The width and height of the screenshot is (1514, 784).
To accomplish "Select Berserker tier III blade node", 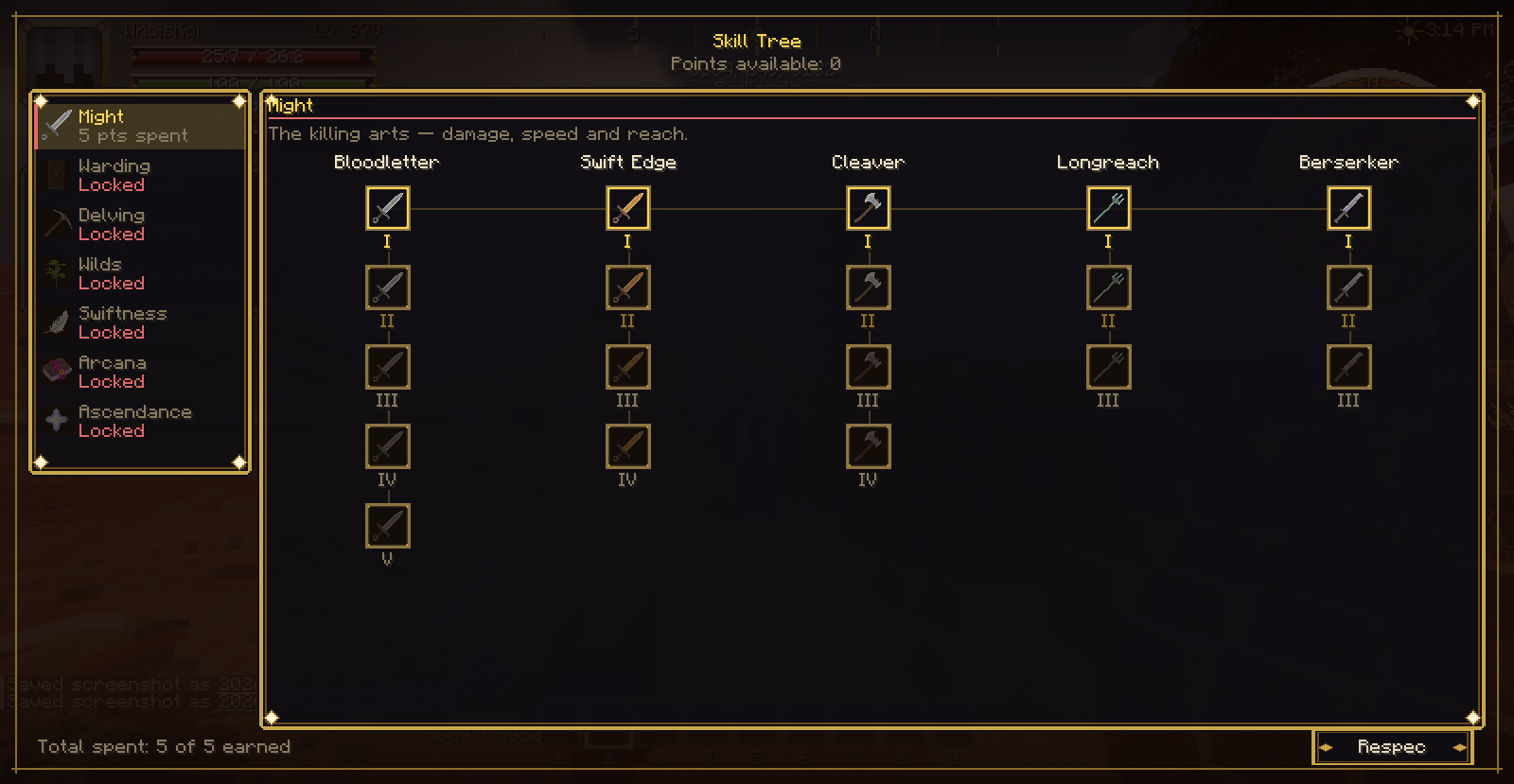I will [x=1349, y=367].
